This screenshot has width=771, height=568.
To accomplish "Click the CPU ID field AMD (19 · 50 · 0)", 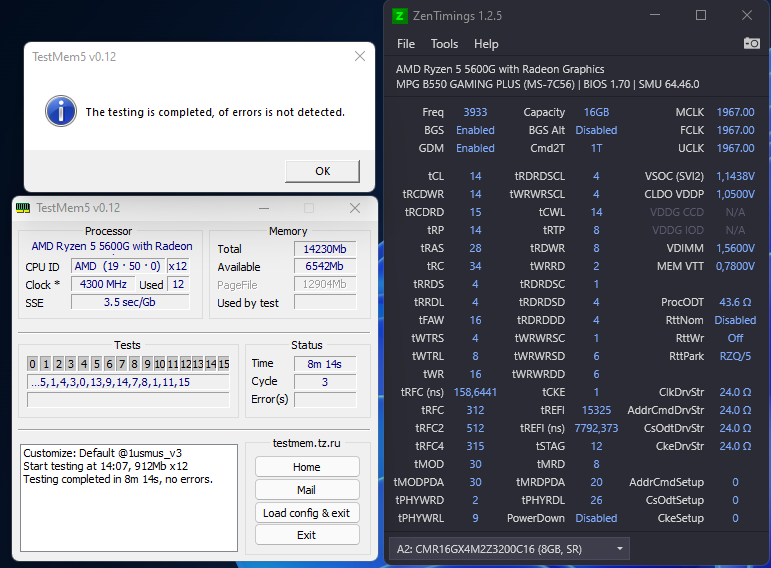I will coord(118,266).
